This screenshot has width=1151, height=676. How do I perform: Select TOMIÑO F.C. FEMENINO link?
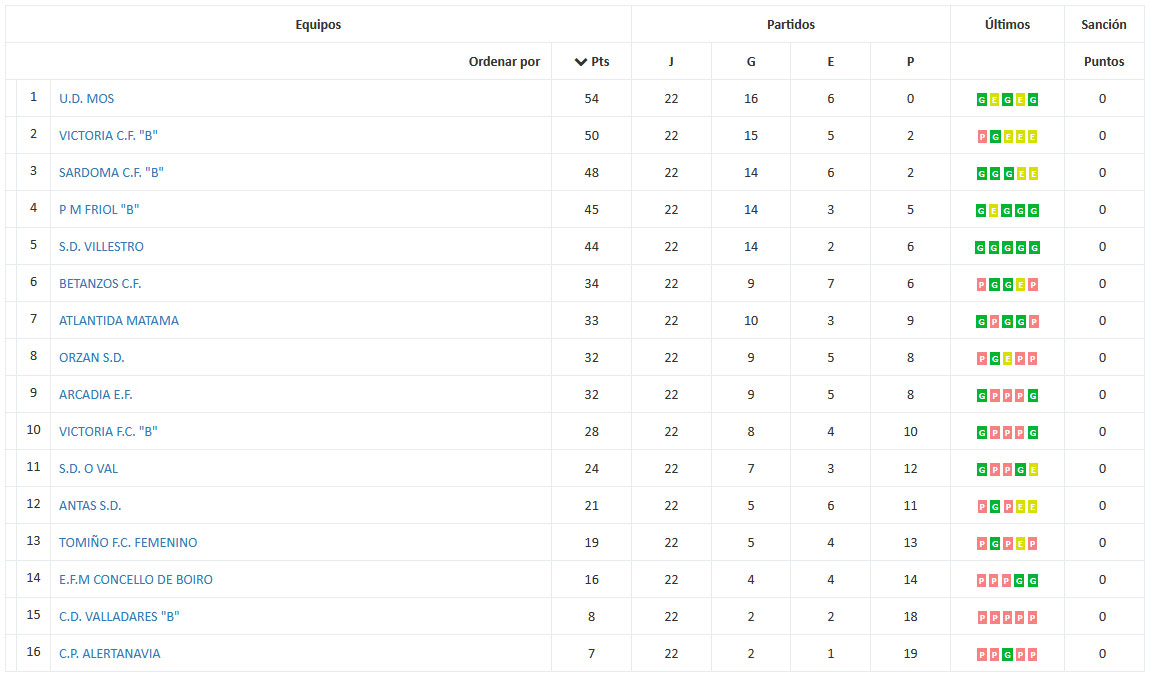point(128,542)
